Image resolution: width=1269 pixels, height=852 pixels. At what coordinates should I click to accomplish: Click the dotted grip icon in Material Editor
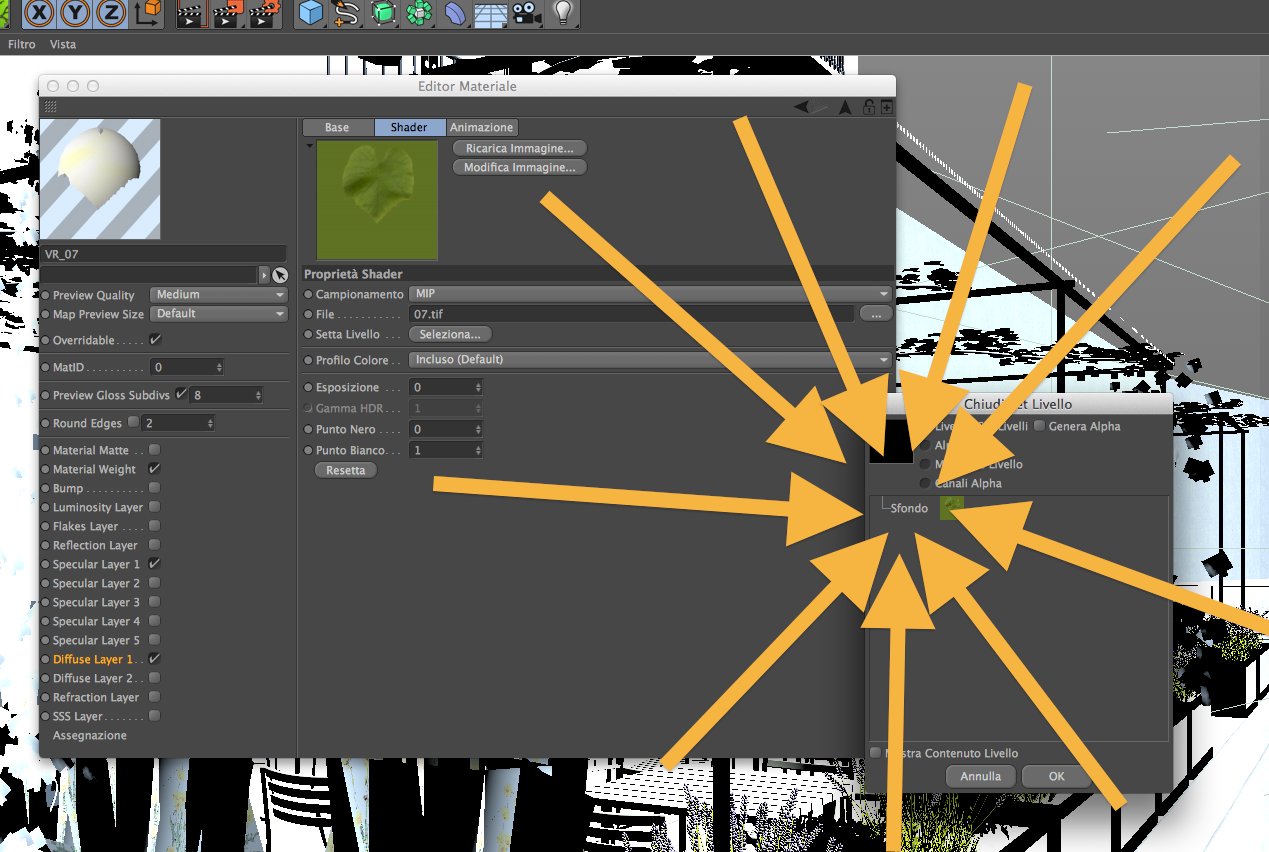click(x=50, y=107)
